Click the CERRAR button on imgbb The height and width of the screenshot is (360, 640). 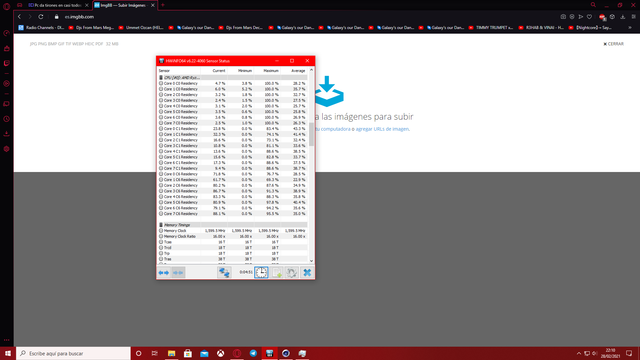(x=613, y=44)
